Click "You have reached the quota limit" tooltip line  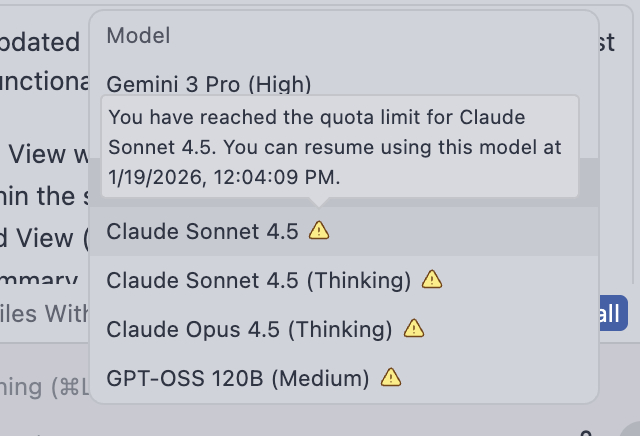coord(317,117)
